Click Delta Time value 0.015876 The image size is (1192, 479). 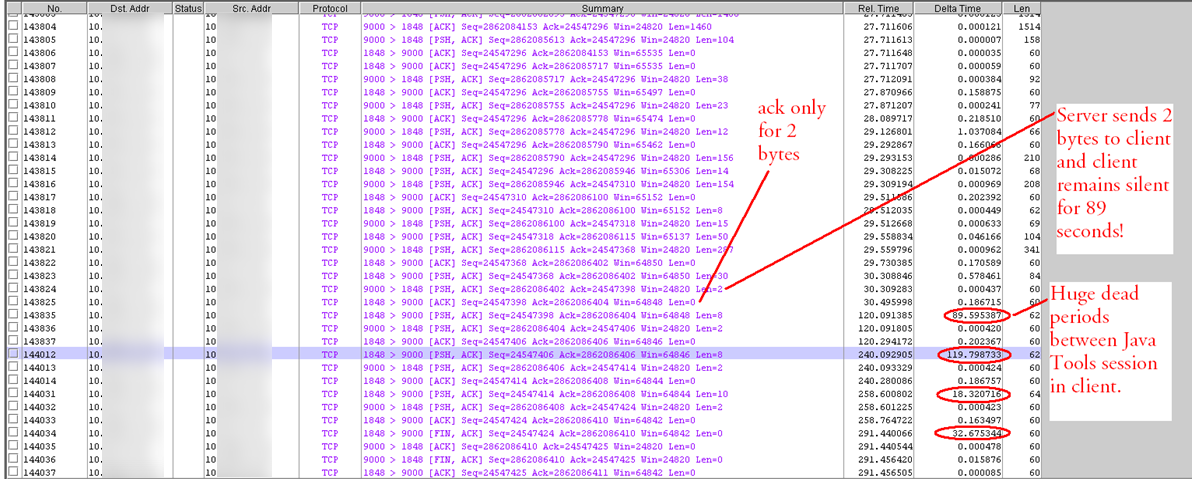click(x=979, y=459)
